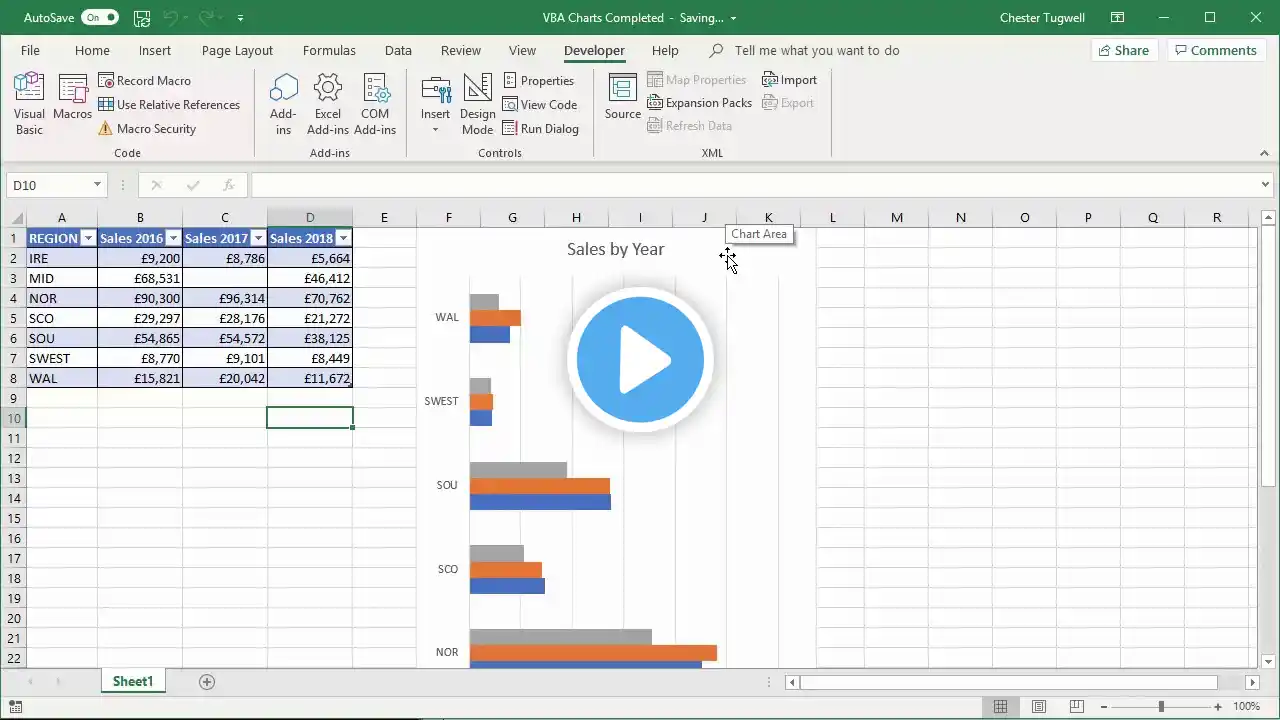
Task: Click the Share button
Action: point(1122,51)
